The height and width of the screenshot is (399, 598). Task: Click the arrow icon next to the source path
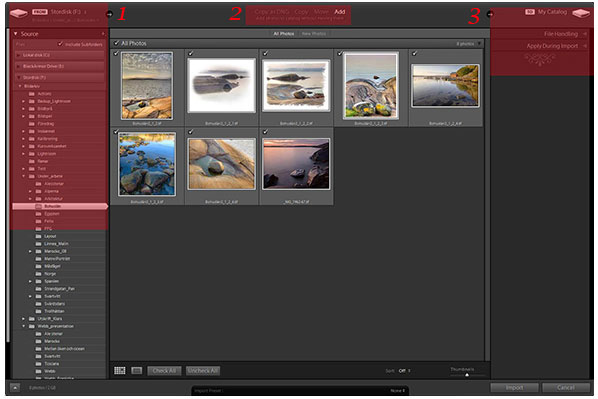coord(110,14)
